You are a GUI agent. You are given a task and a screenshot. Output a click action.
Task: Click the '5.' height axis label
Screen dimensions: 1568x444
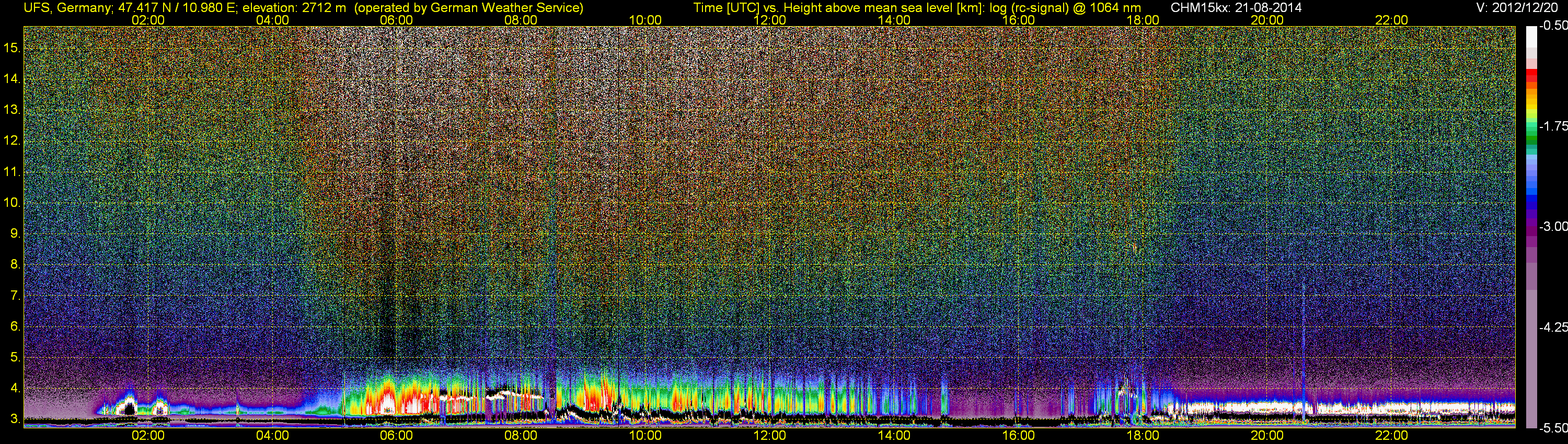[15, 357]
